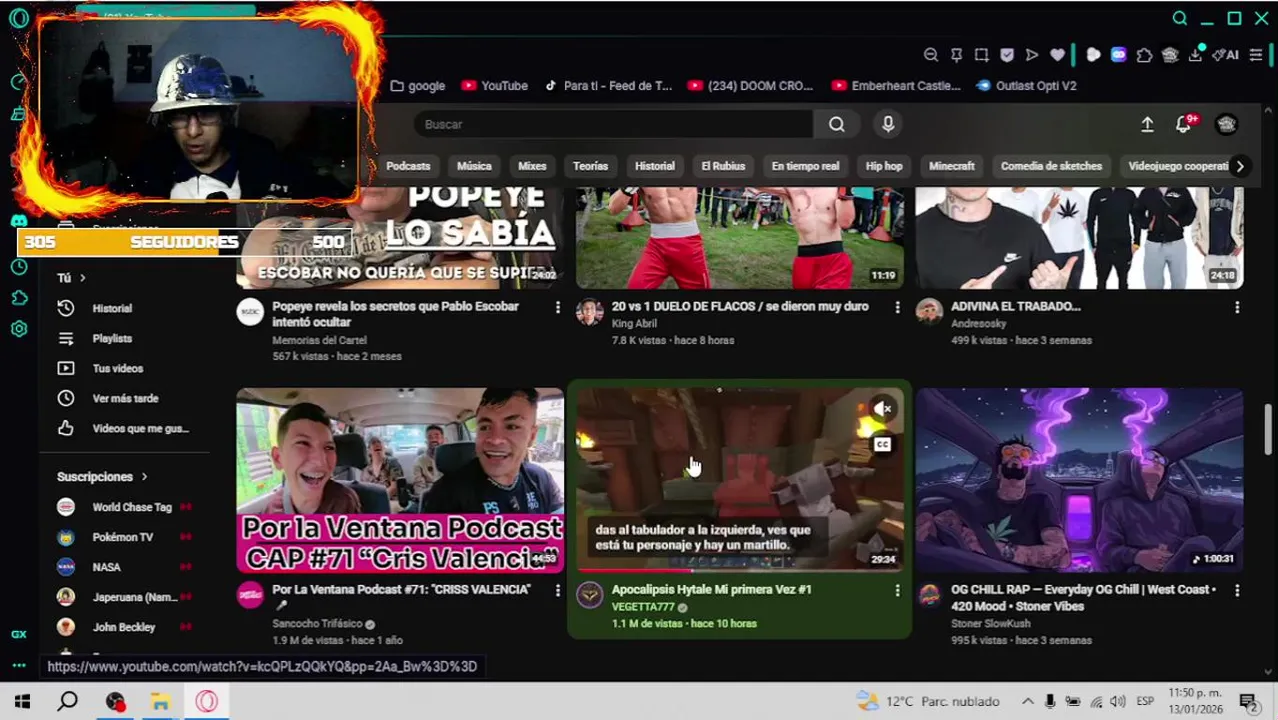The width and height of the screenshot is (1278, 720).
Task: Open options for Popeye video
Action: (x=557, y=308)
